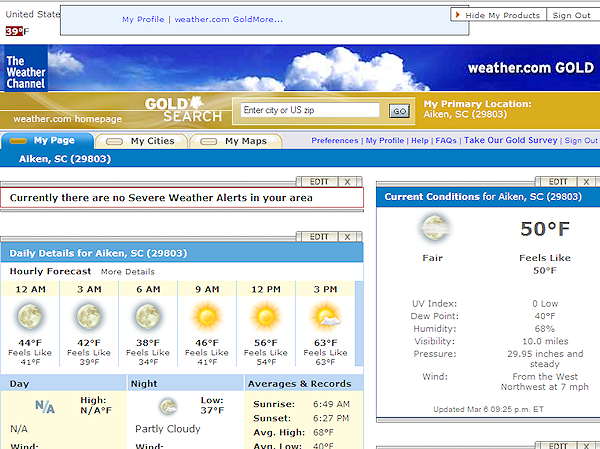
Task: Click the Hide My Products button
Action: click(499, 15)
